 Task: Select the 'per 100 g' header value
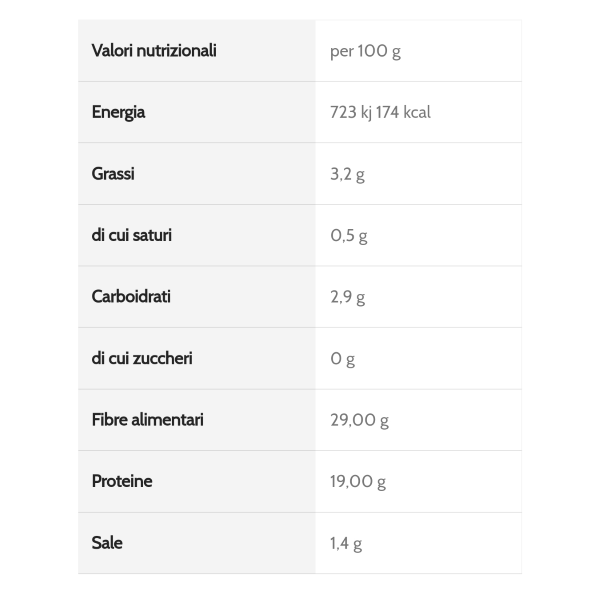(365, 51)
